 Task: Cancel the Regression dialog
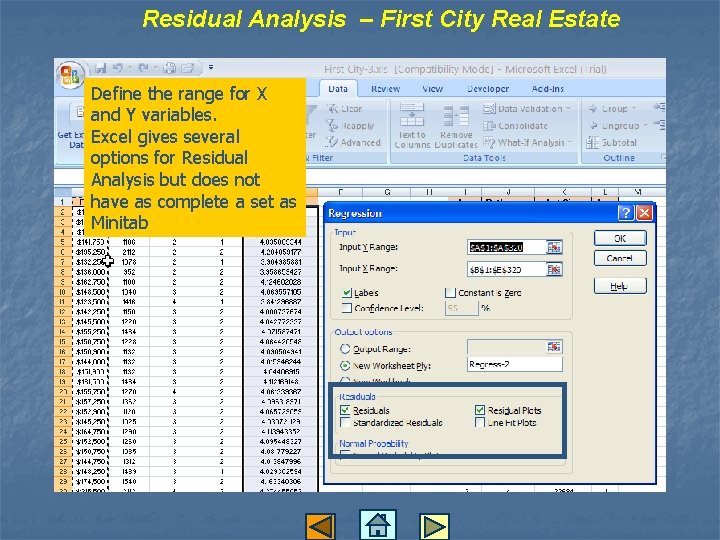click(x=620, y=258)
